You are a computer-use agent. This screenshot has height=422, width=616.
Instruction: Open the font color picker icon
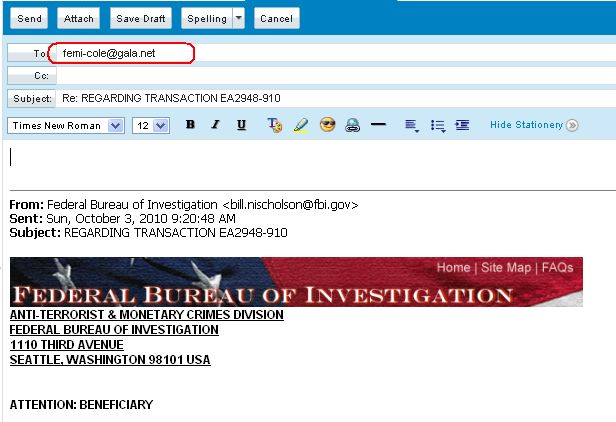tap(275, 125)
